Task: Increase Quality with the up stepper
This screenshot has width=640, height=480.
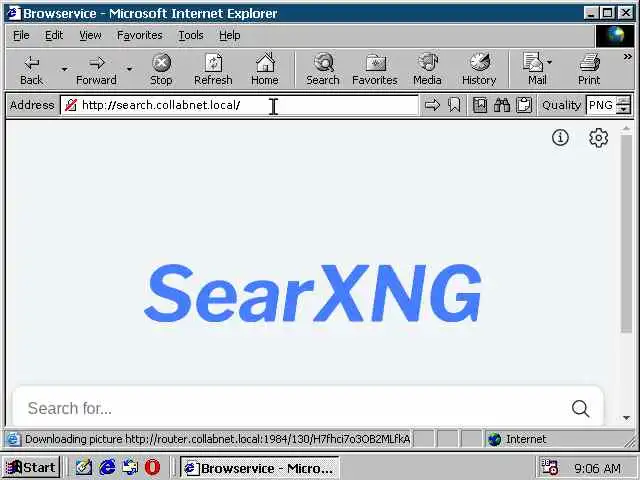Action: tap(623, 101)
